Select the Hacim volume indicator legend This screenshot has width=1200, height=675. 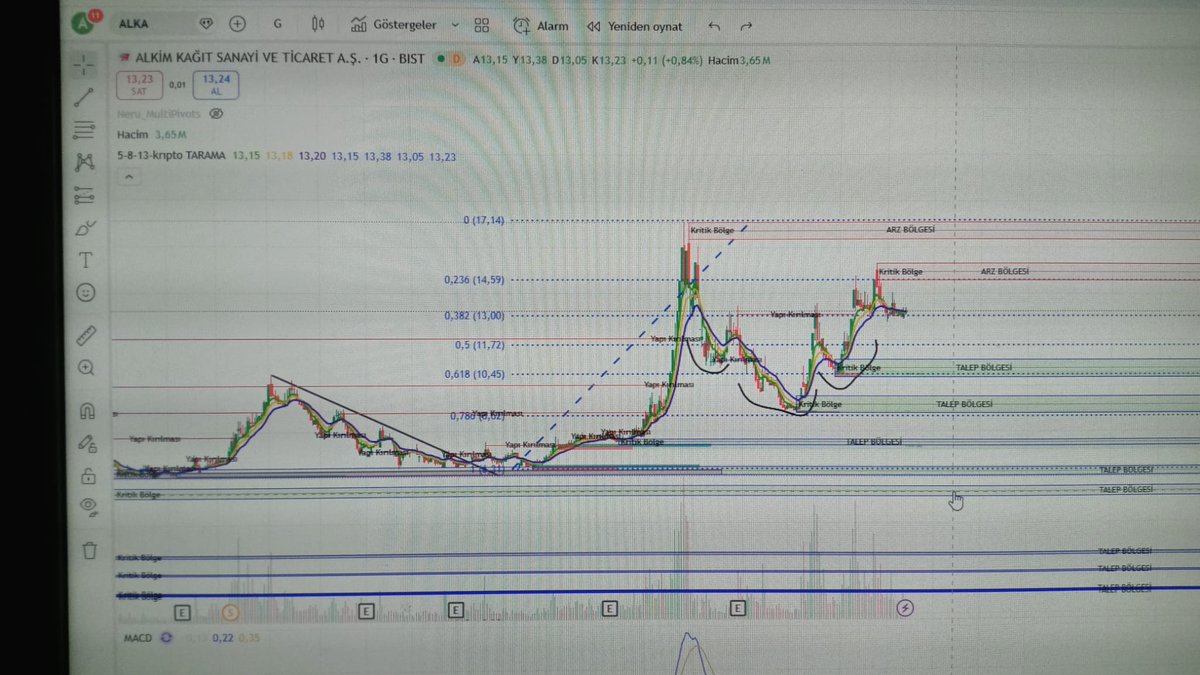132,134
